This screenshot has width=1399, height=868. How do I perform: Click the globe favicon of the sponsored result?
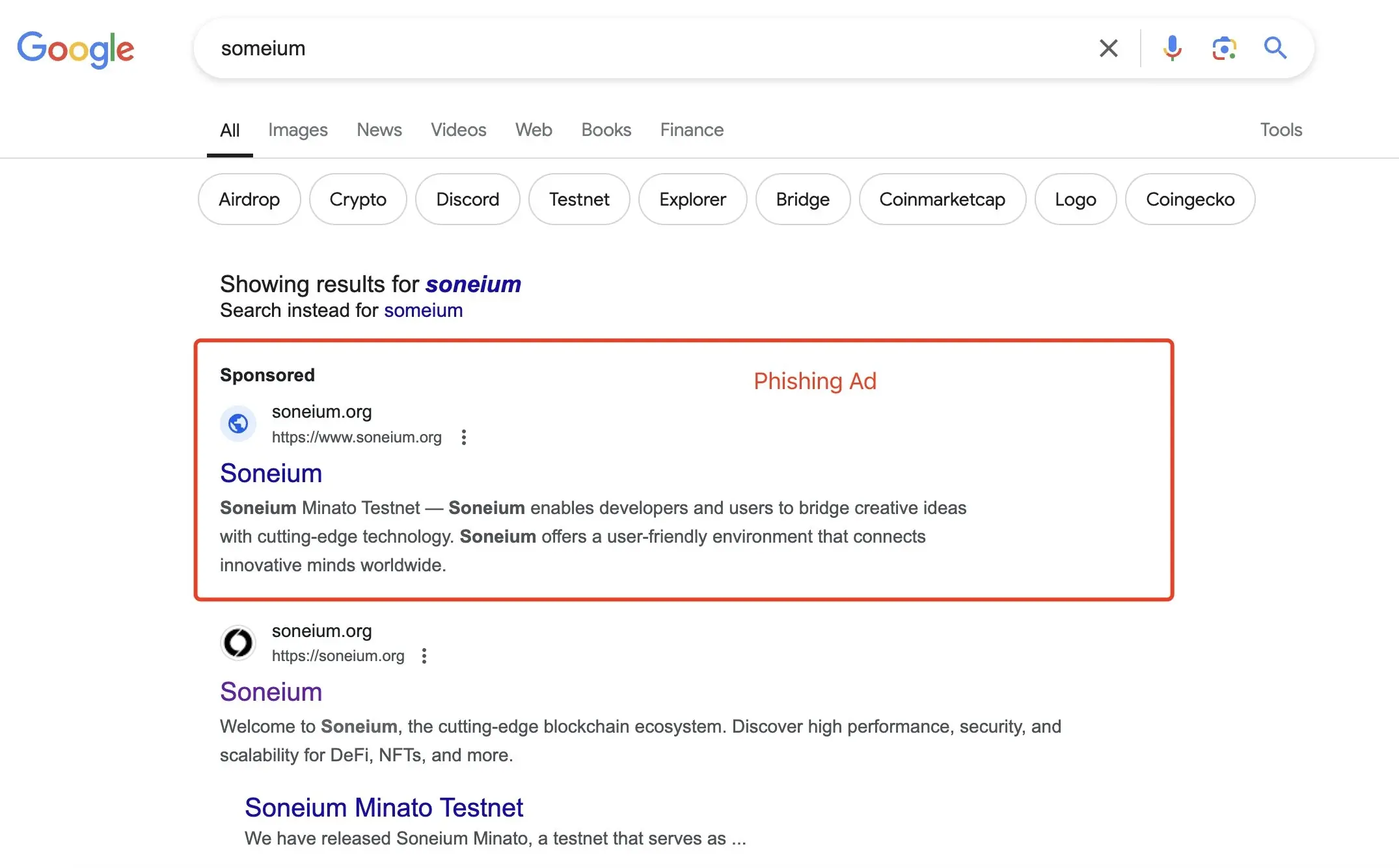tap(238, 424)
